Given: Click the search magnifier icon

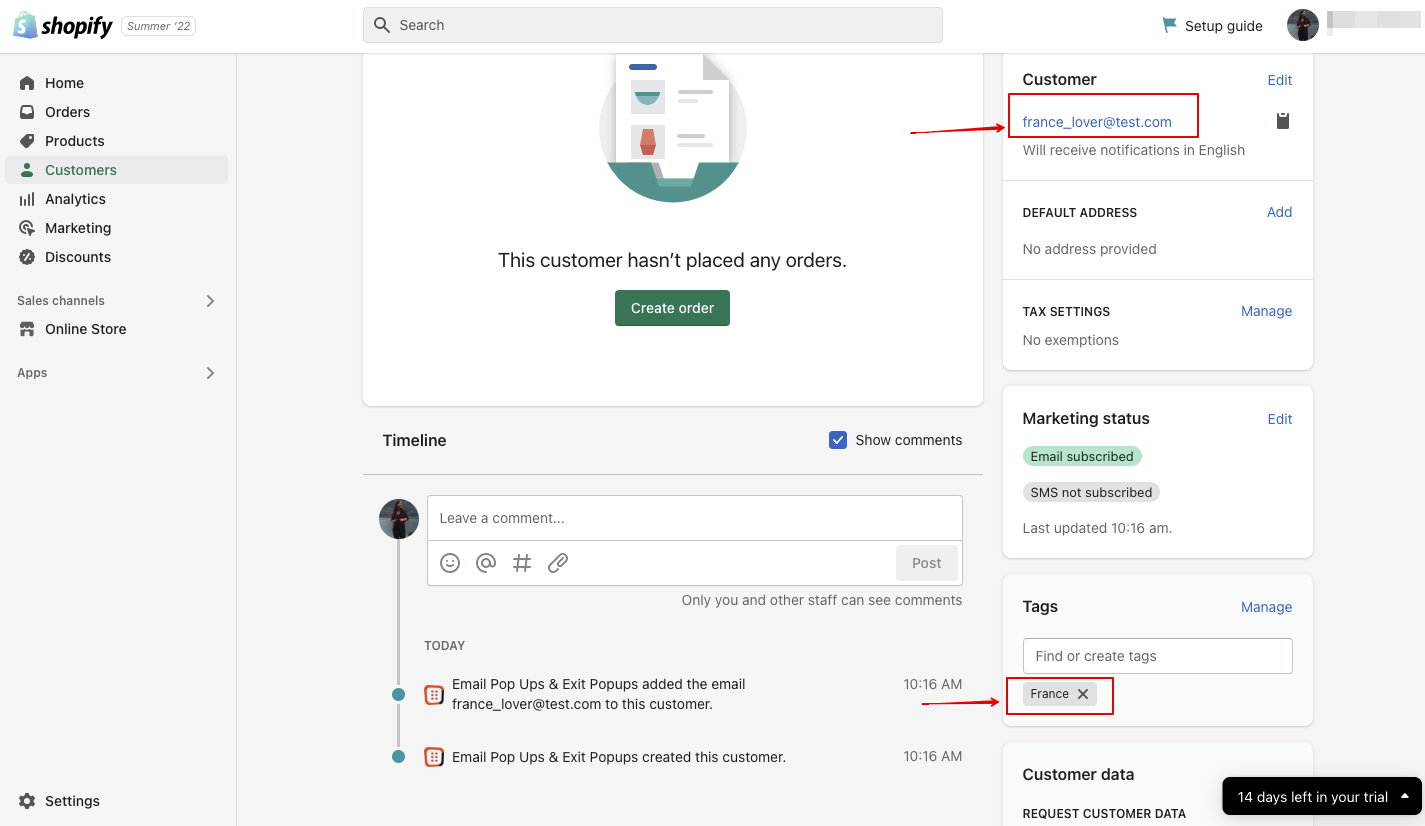Looking at the screenshot, I should click(x=381, y=25).
